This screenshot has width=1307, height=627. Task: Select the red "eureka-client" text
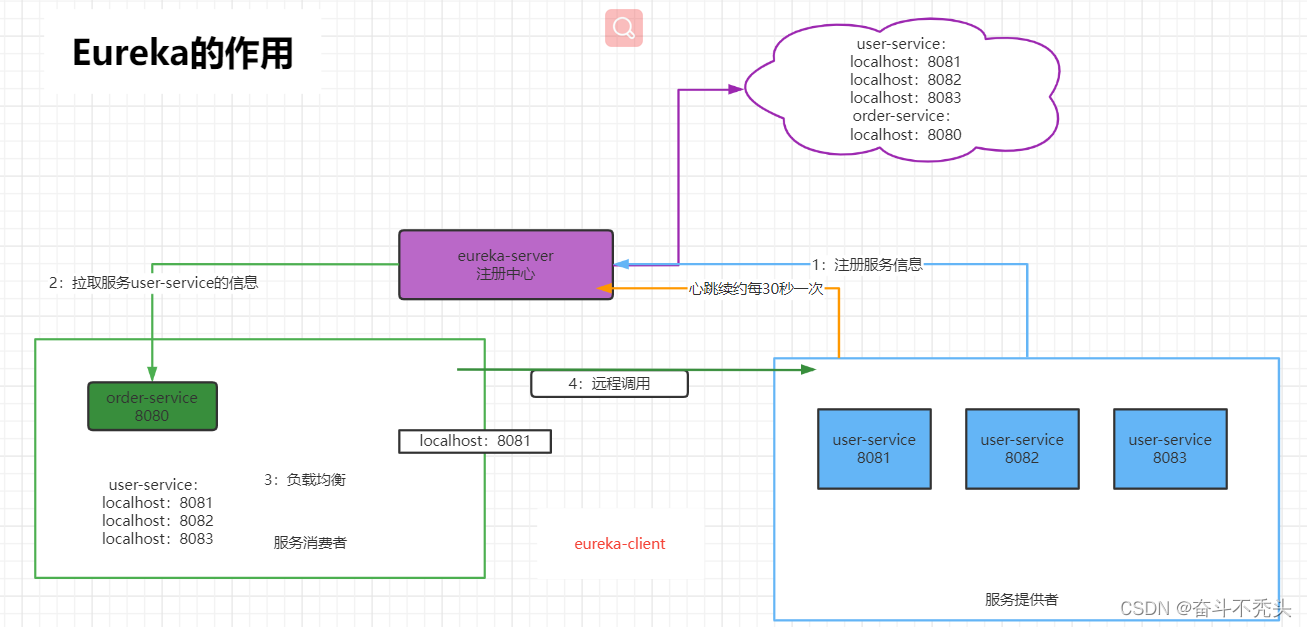coord(620,544)
